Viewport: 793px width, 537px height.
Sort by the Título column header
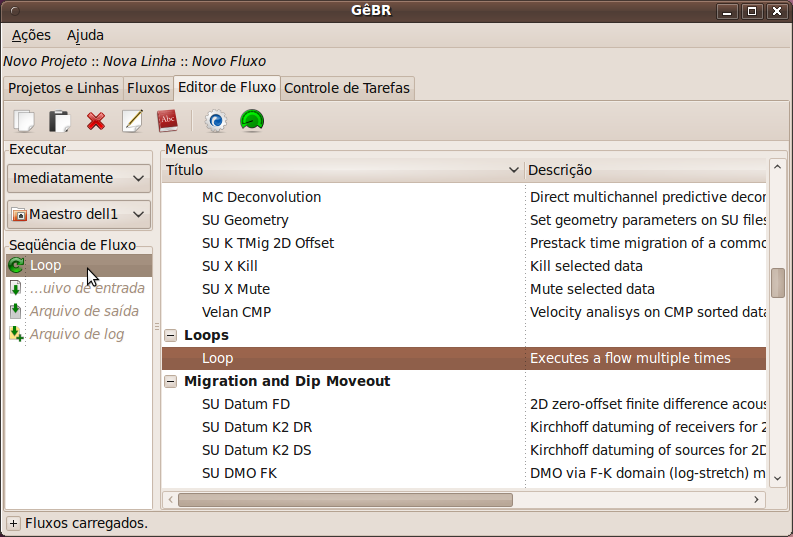[x=343, y=170]
